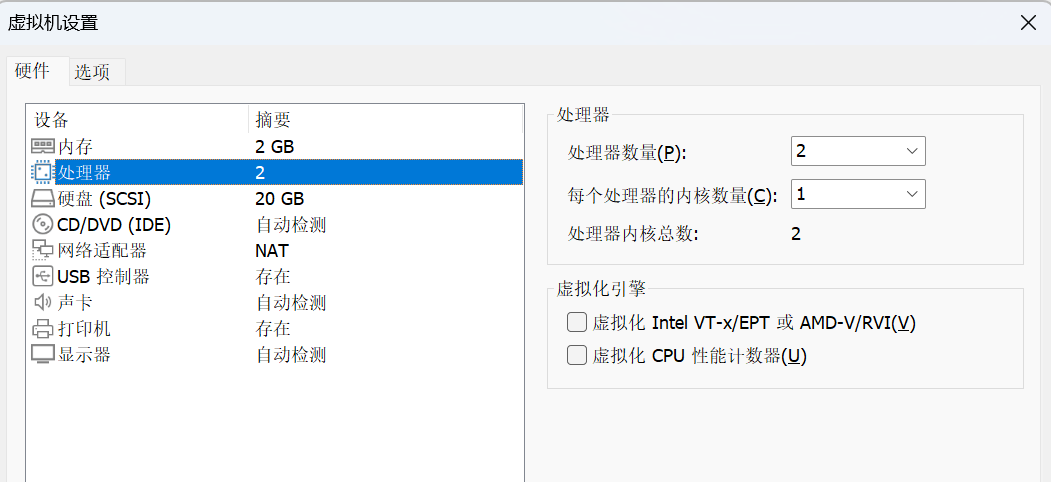1051x482 pixels.
Task: Select the display (显示器) monitor icon
Action: [43, 355]
